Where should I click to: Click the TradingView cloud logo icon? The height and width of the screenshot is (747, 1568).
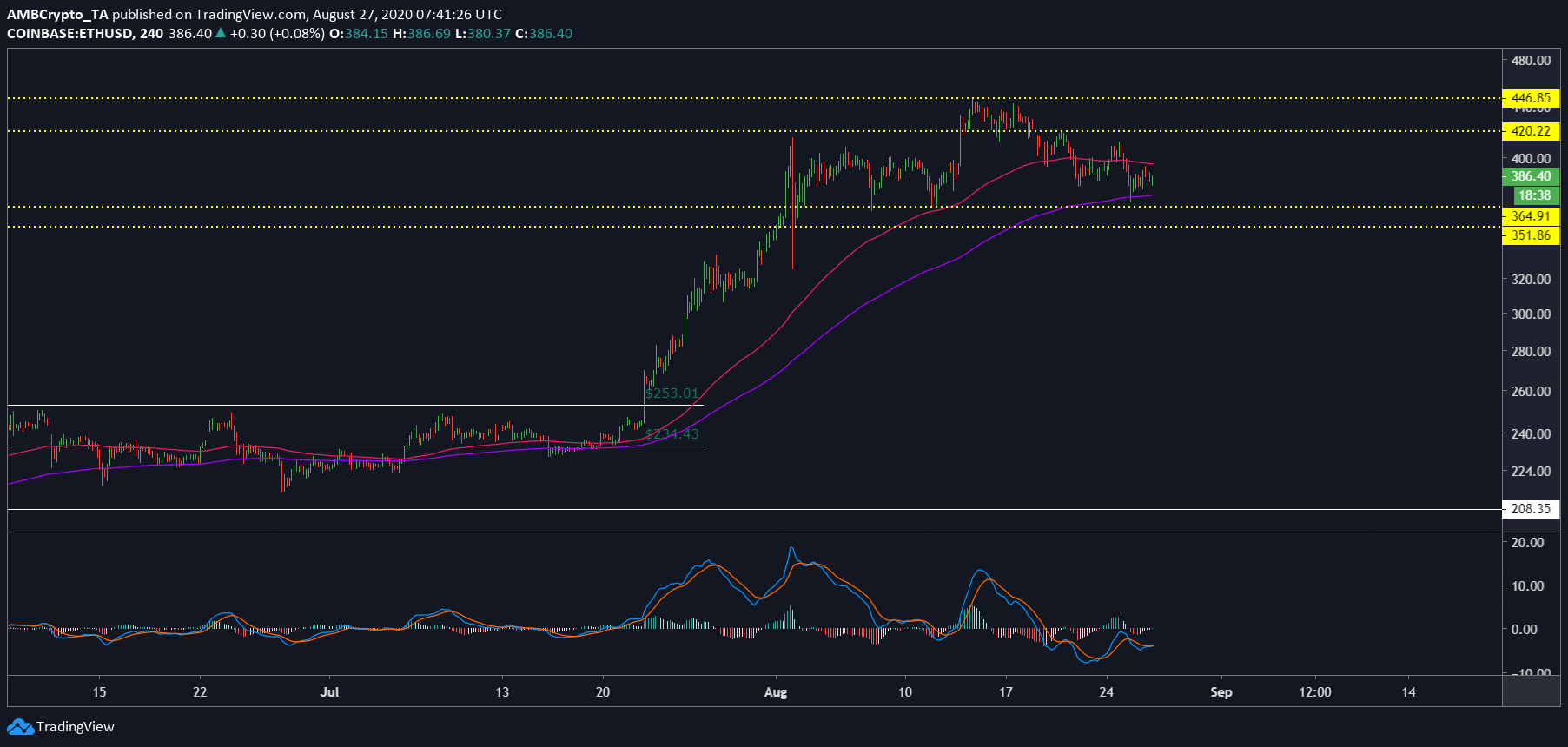[20, 727]
